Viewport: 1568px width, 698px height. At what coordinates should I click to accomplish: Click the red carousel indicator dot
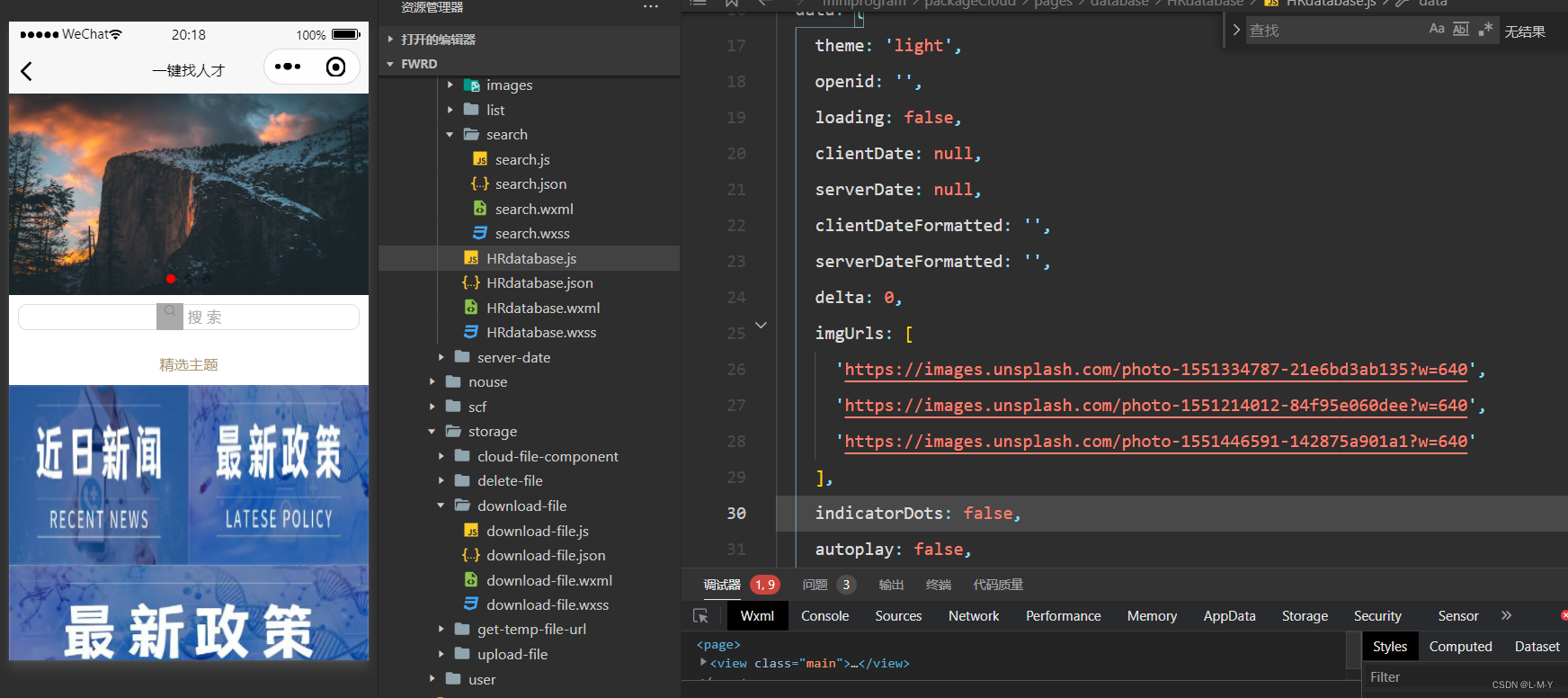pyautogui.click(x=171, y=279)
